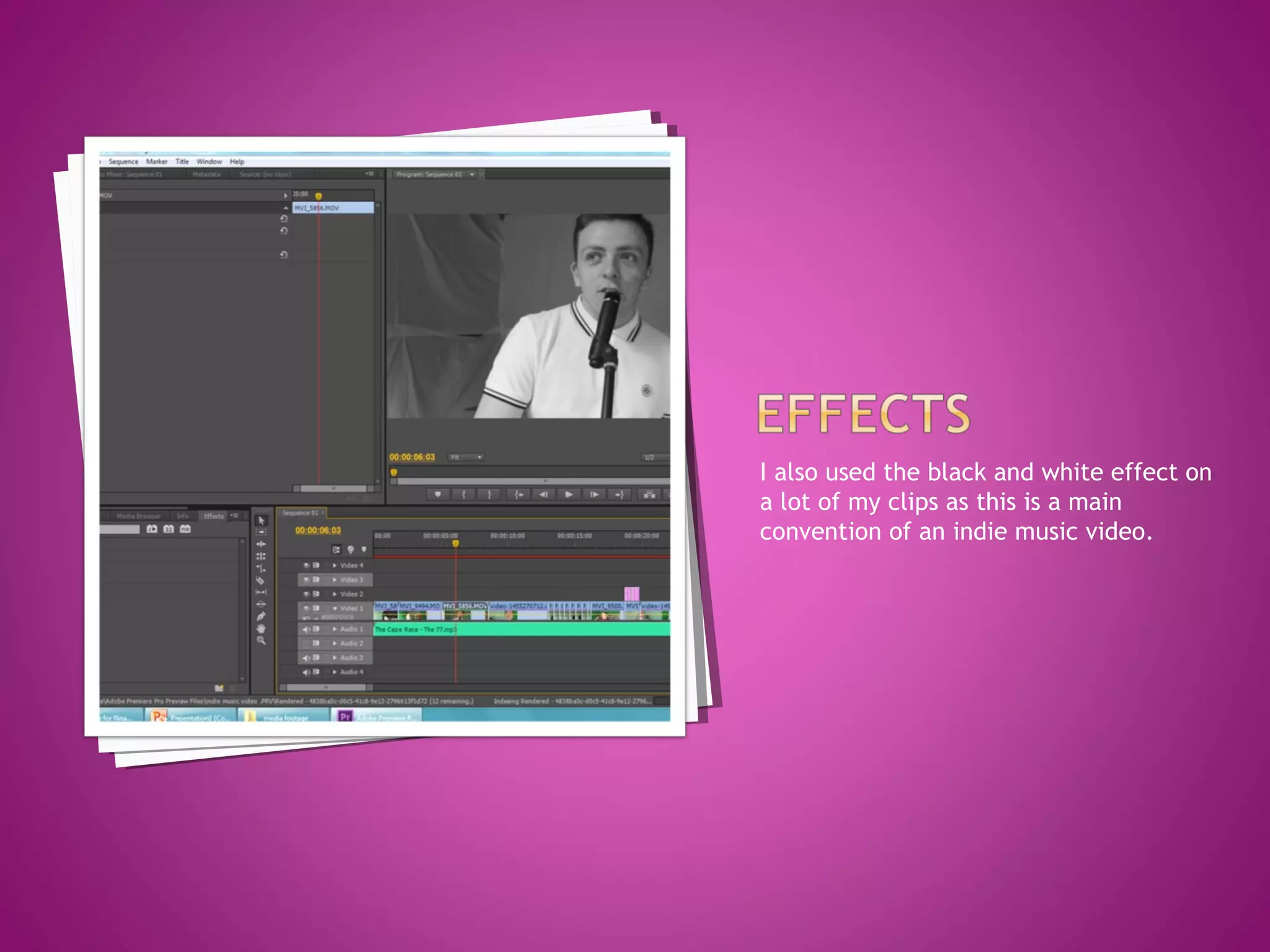
Task: Select the Ripple Edit tool
Action: click(x=261, y=544)
